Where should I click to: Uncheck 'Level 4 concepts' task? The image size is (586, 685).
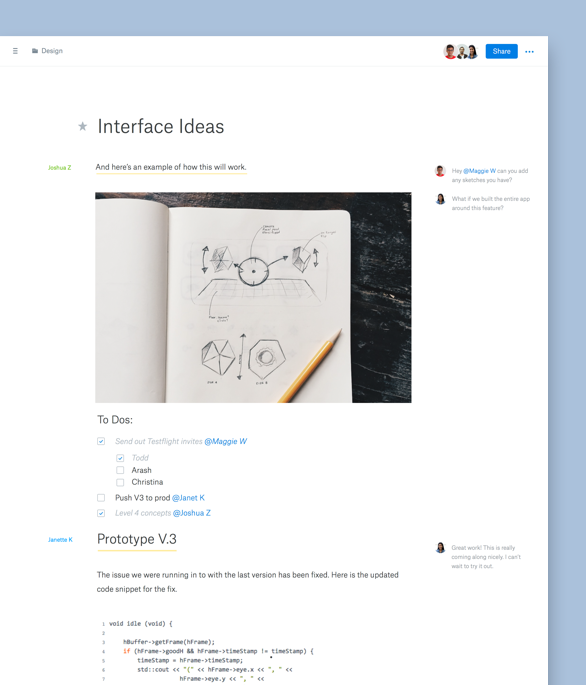(x=101, y=513)
